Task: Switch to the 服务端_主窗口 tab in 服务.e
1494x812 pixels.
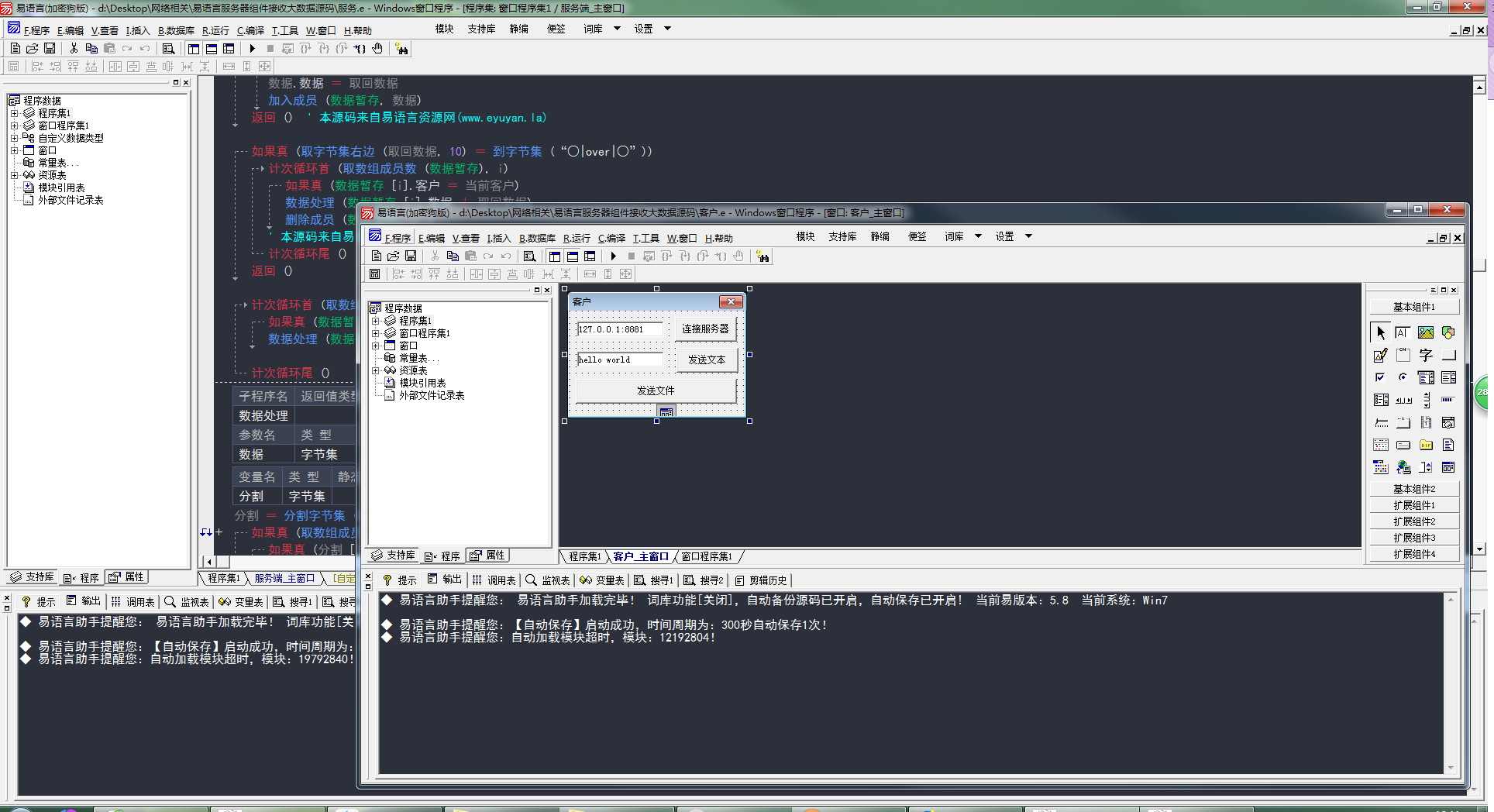Action: tap(284, 578)
